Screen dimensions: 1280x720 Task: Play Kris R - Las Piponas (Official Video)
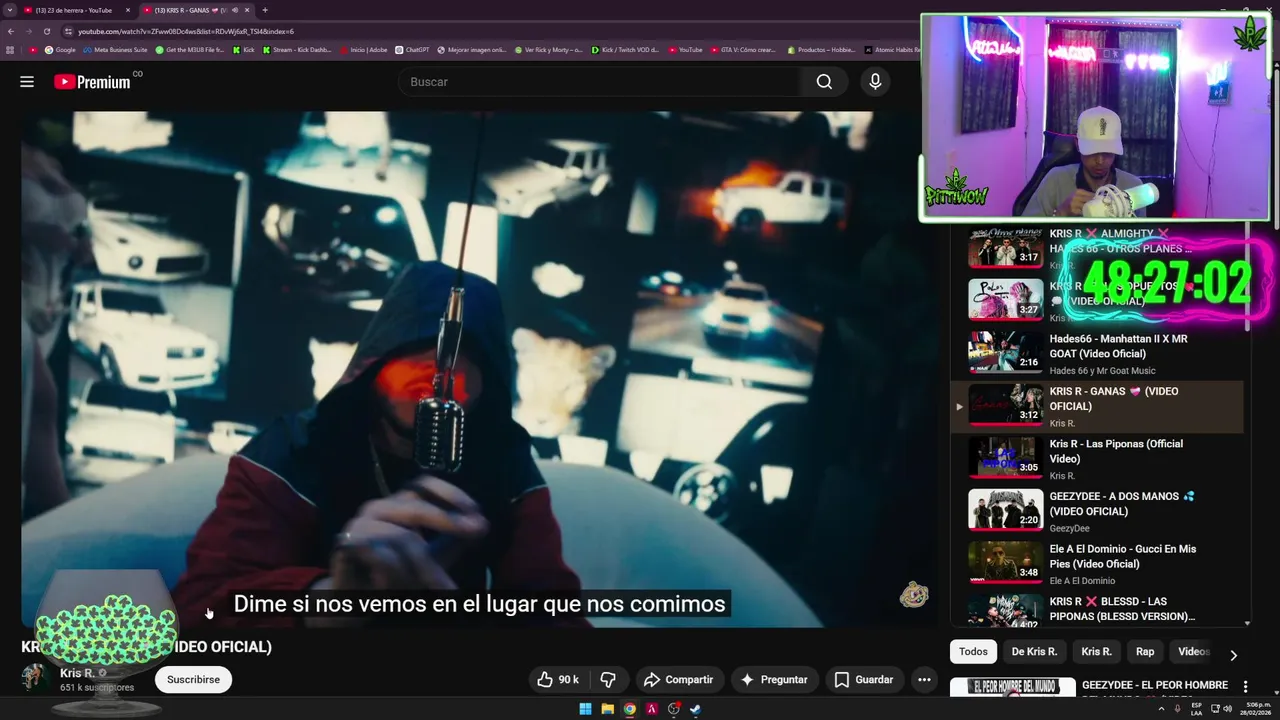coord(1096,459)
